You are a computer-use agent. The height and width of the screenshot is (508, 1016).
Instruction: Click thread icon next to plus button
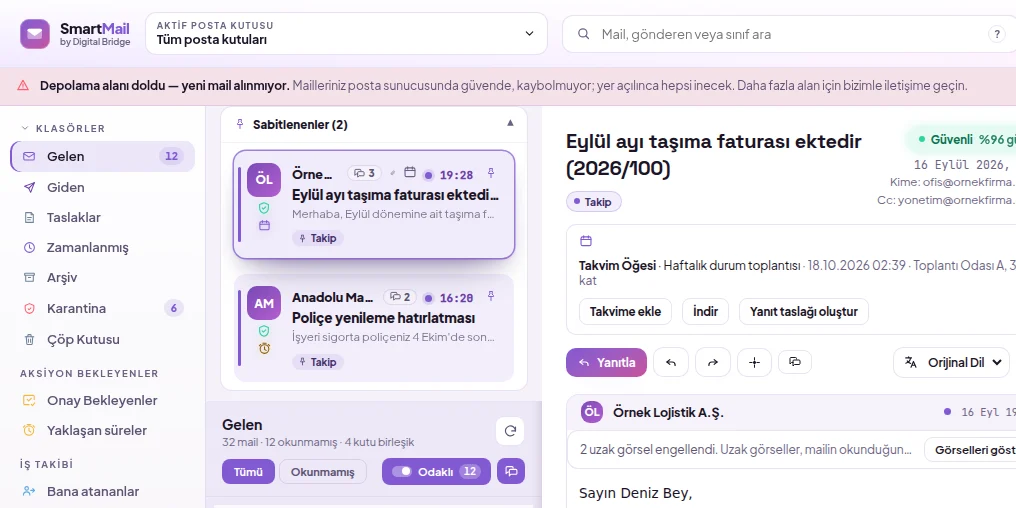(795, 362)
